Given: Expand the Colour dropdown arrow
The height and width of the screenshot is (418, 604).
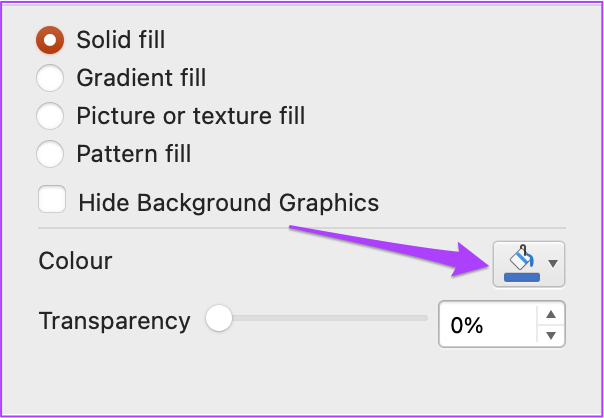Looking at the screenshot, I should [553, 264].
